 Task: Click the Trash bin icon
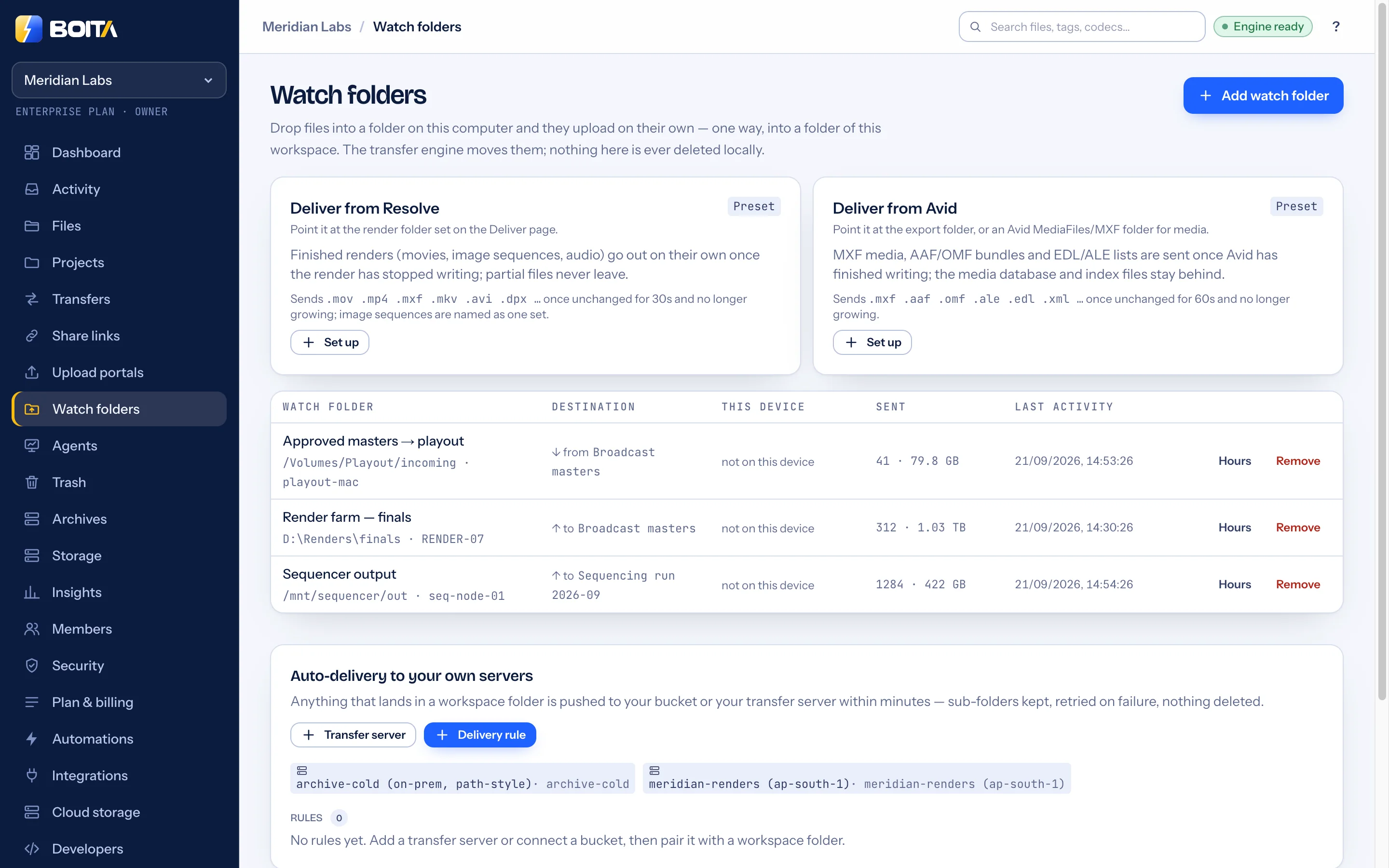pos(31,482)
